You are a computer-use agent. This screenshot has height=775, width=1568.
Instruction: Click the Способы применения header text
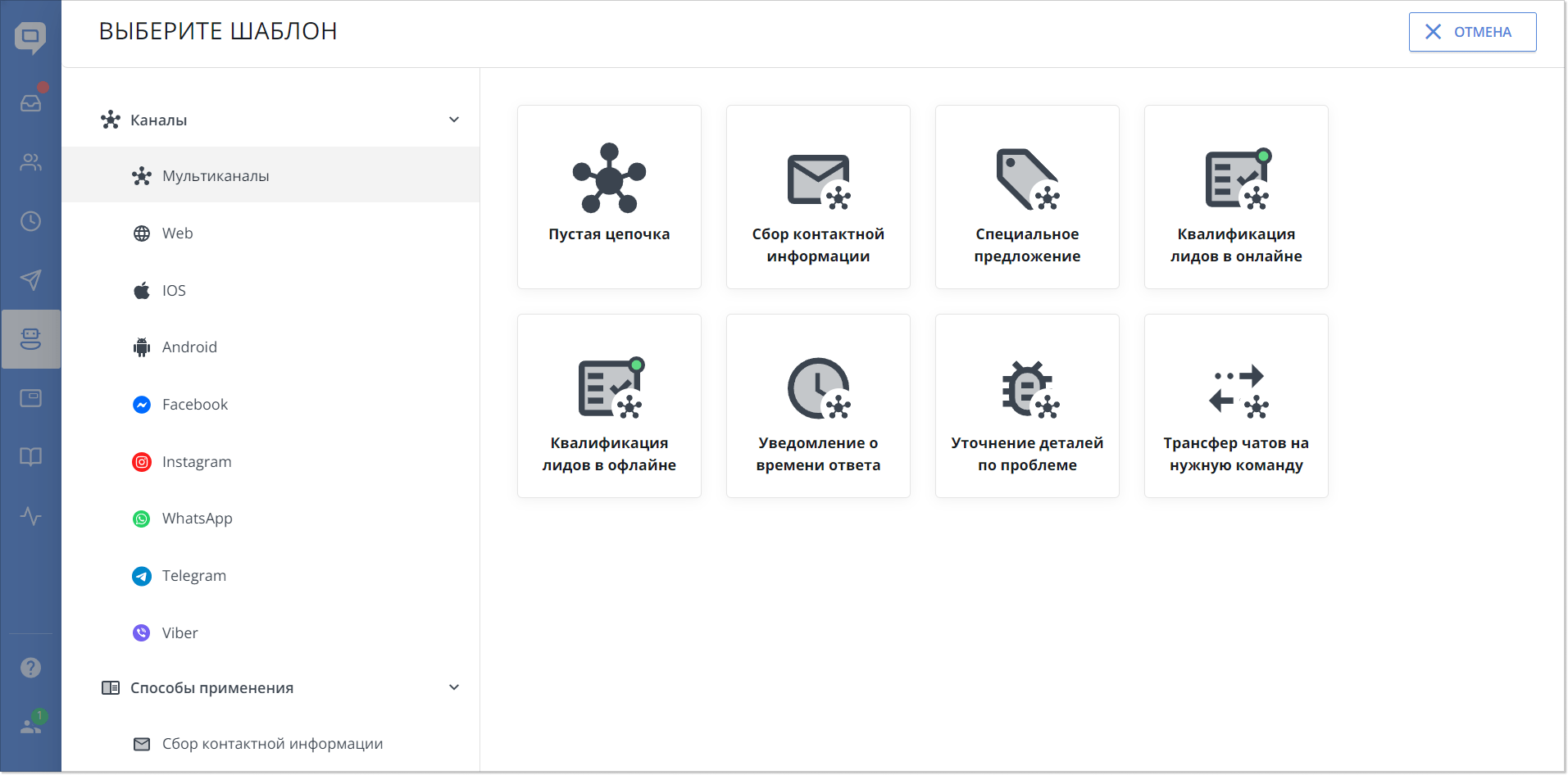(212, 688)
